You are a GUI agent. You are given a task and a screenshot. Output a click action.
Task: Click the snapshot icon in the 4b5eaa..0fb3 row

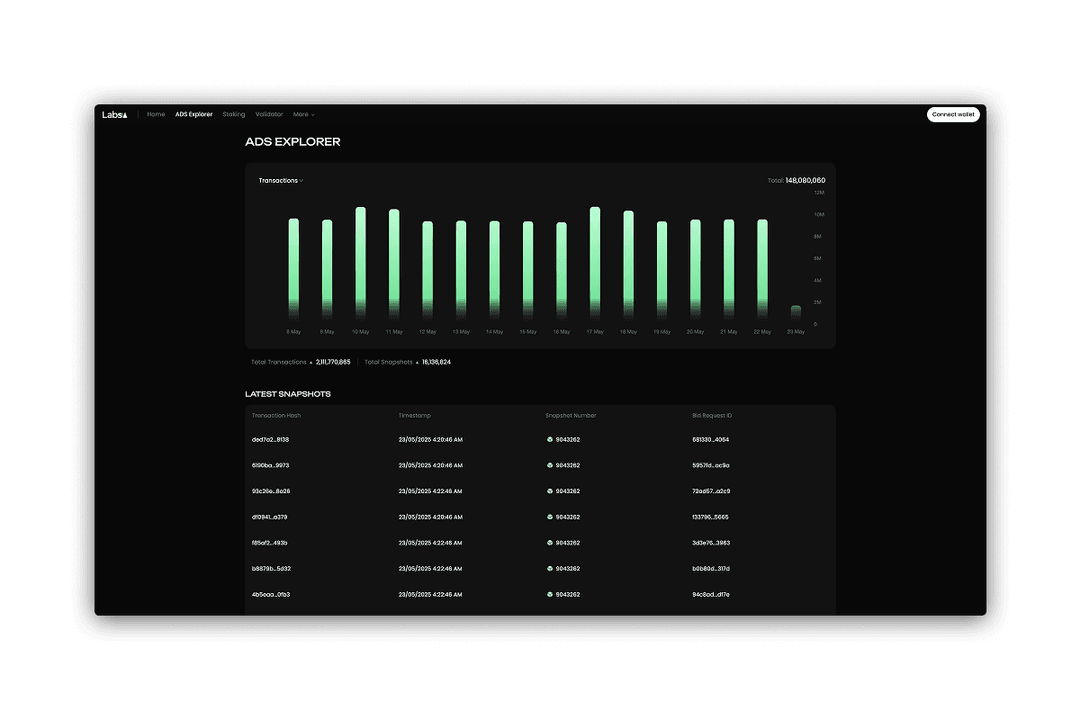550,595
